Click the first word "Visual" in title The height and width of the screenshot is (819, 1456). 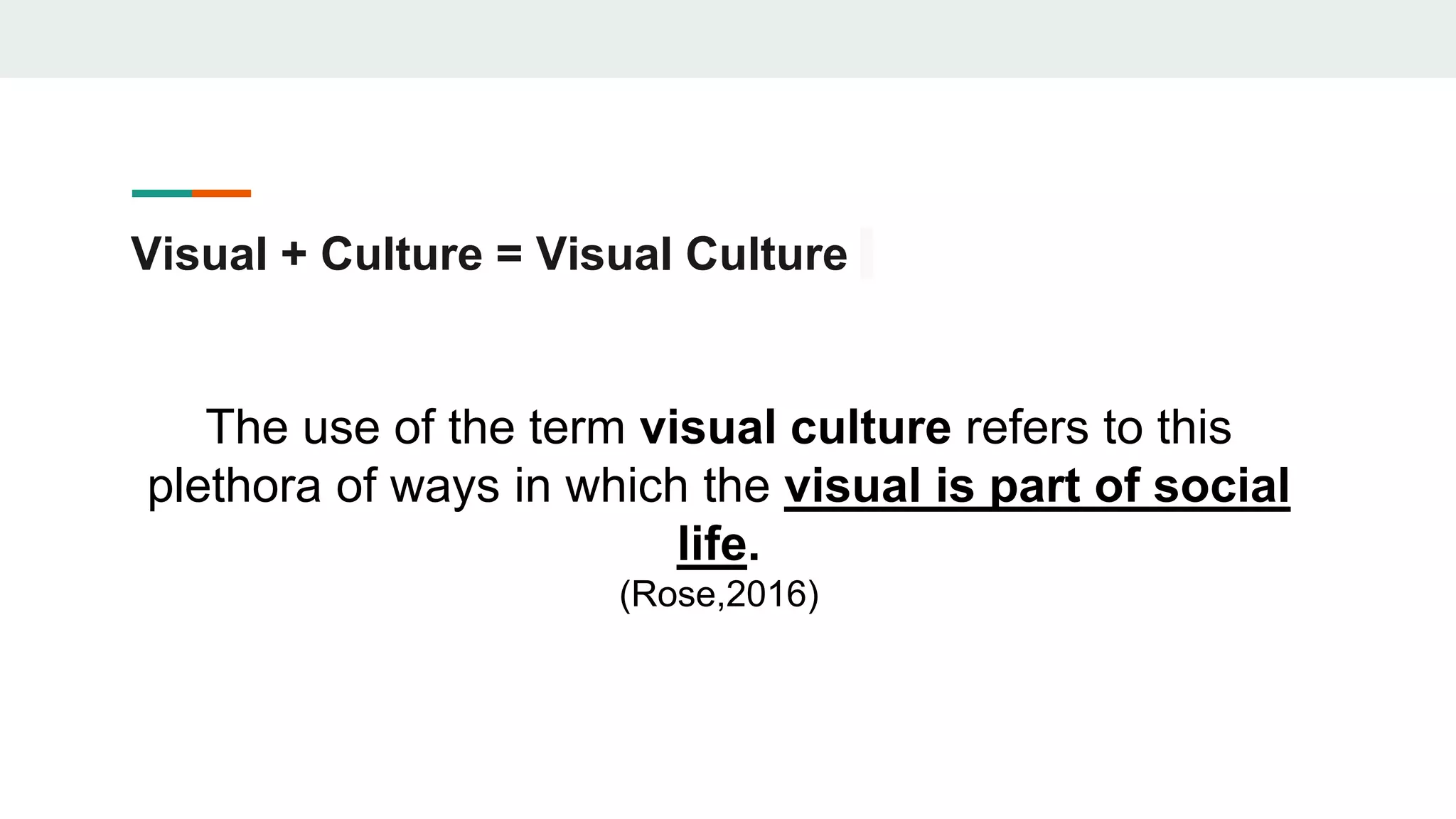[x=199, y=254]
